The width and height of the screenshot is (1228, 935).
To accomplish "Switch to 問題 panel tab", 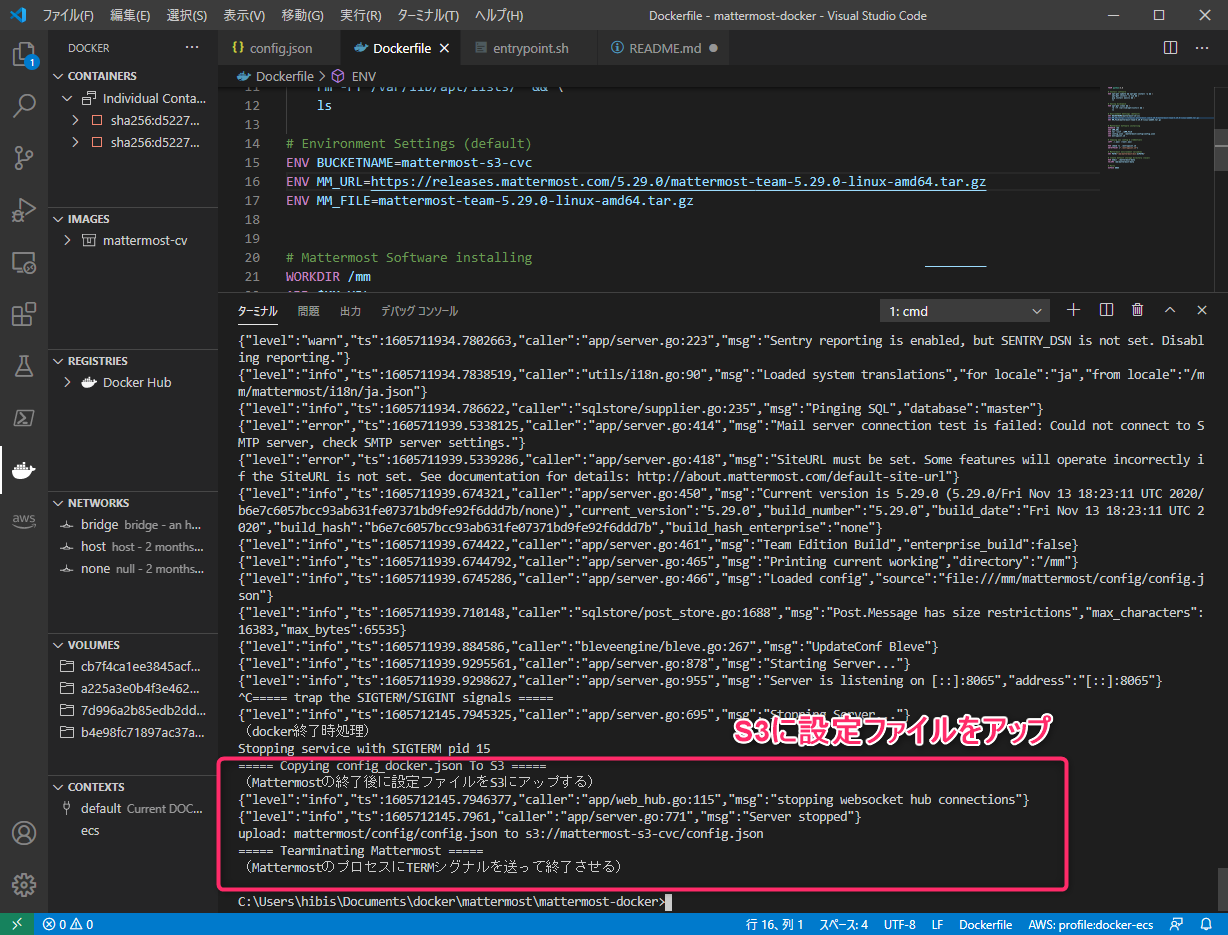I will click(x=308, y=311).
